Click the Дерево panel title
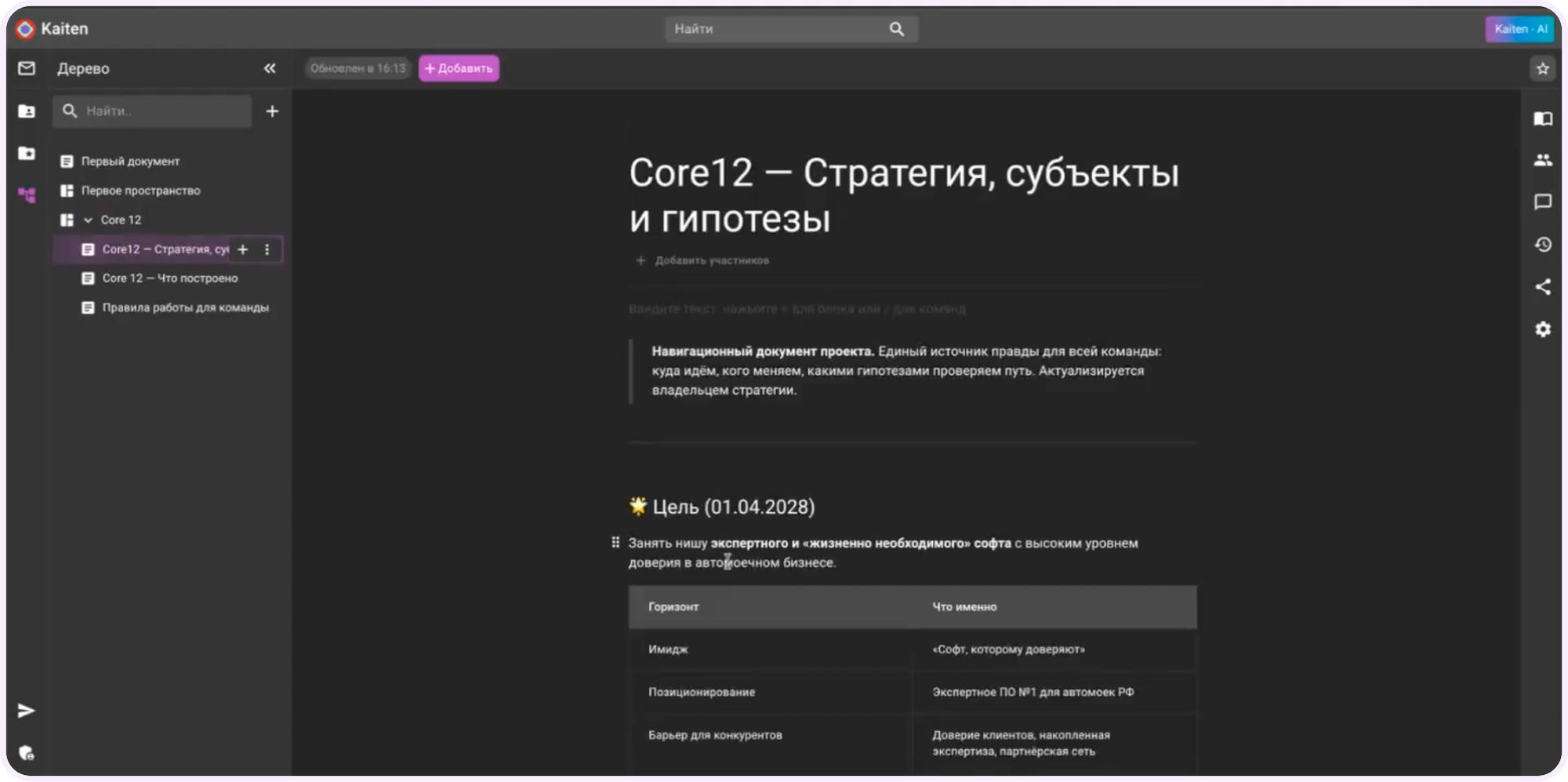The width and height of the screenshot is (1568, 782). pyautogui.click(x=83, y=69)
